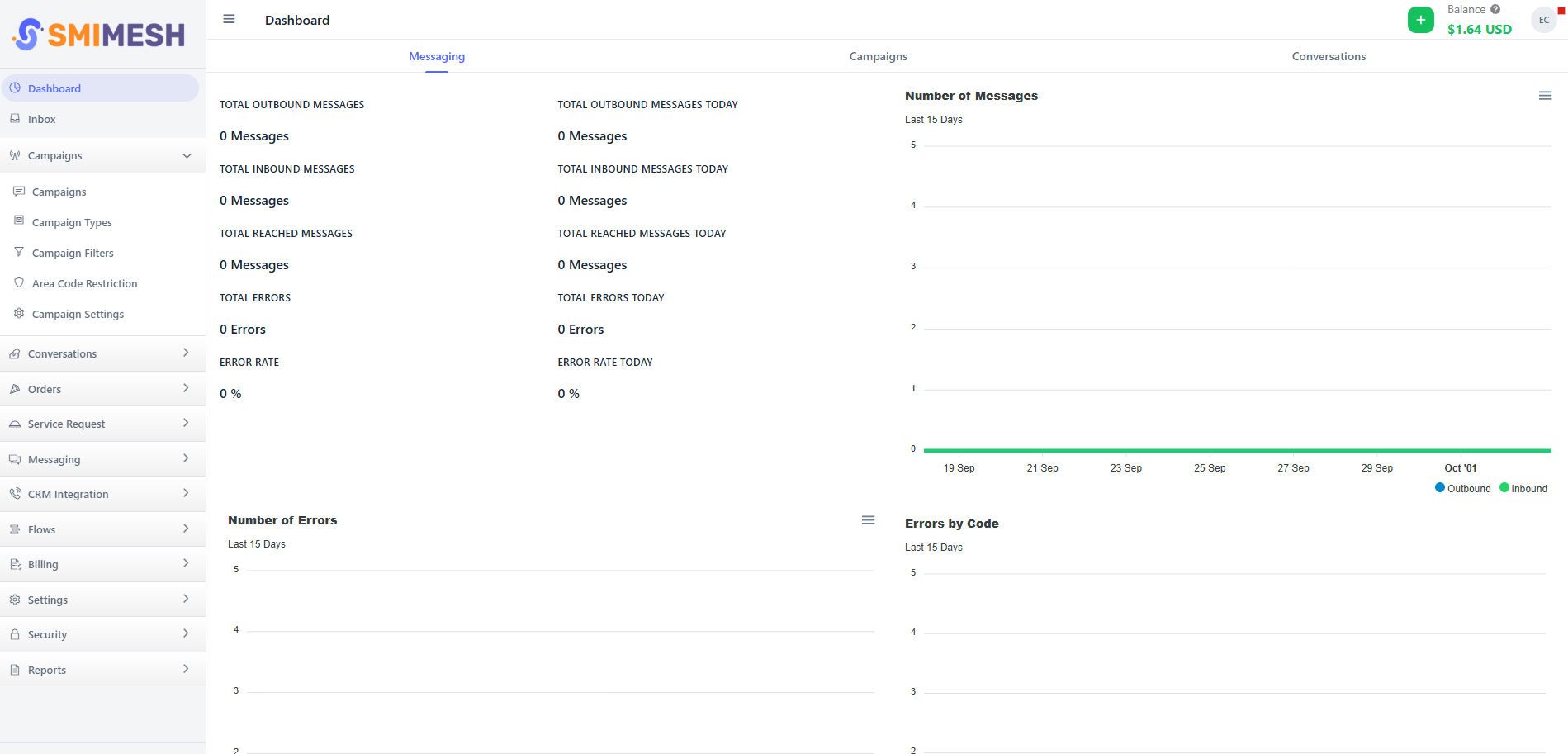This screenshot has width=1568, height=754.
Task: Open the Balance help question-mark icon
Action: tap(1495, 10)
